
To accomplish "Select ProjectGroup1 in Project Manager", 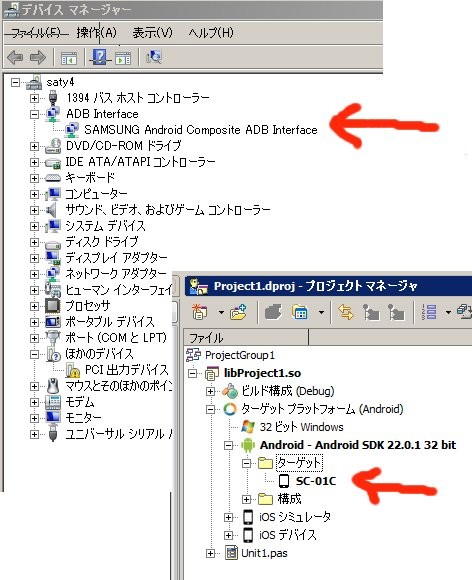I will [x=240, y=355].
